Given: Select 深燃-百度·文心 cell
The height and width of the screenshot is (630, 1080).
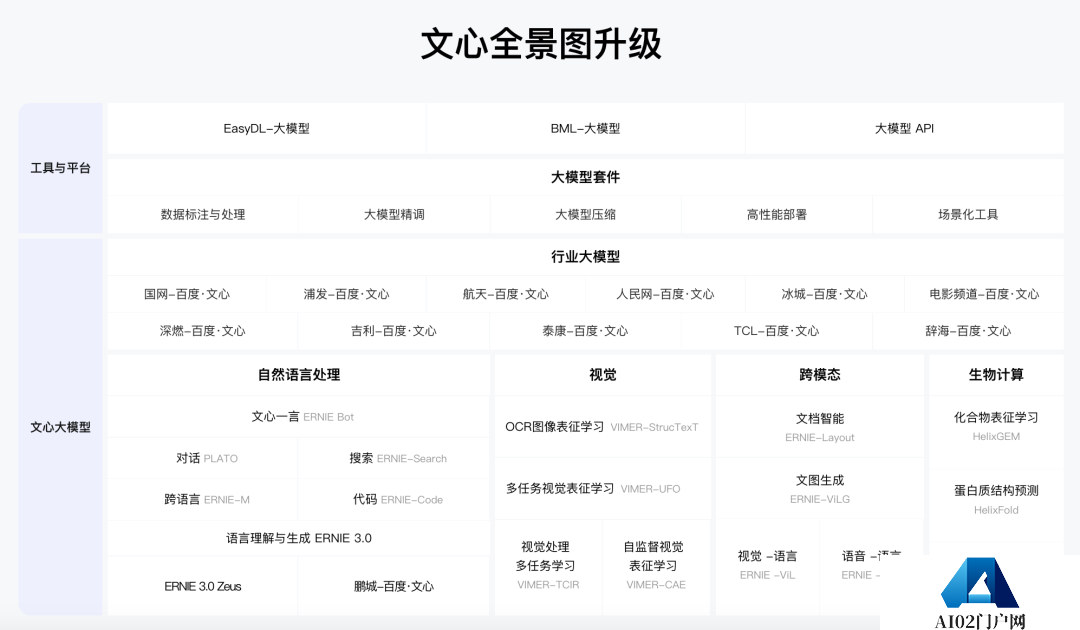Looking at the screenshot, I should pos(203,331).
